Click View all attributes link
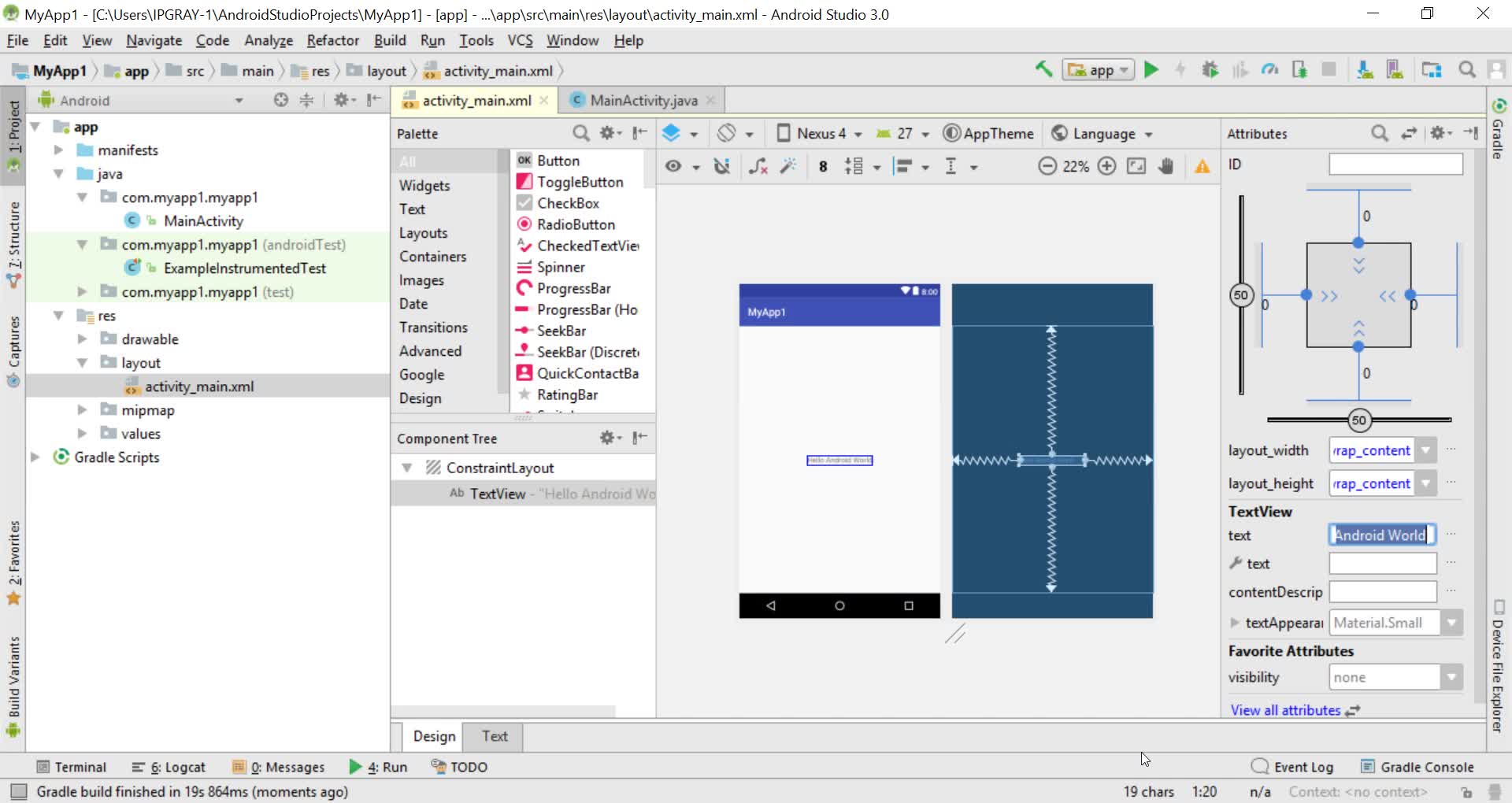 [x=1285, y=710]
